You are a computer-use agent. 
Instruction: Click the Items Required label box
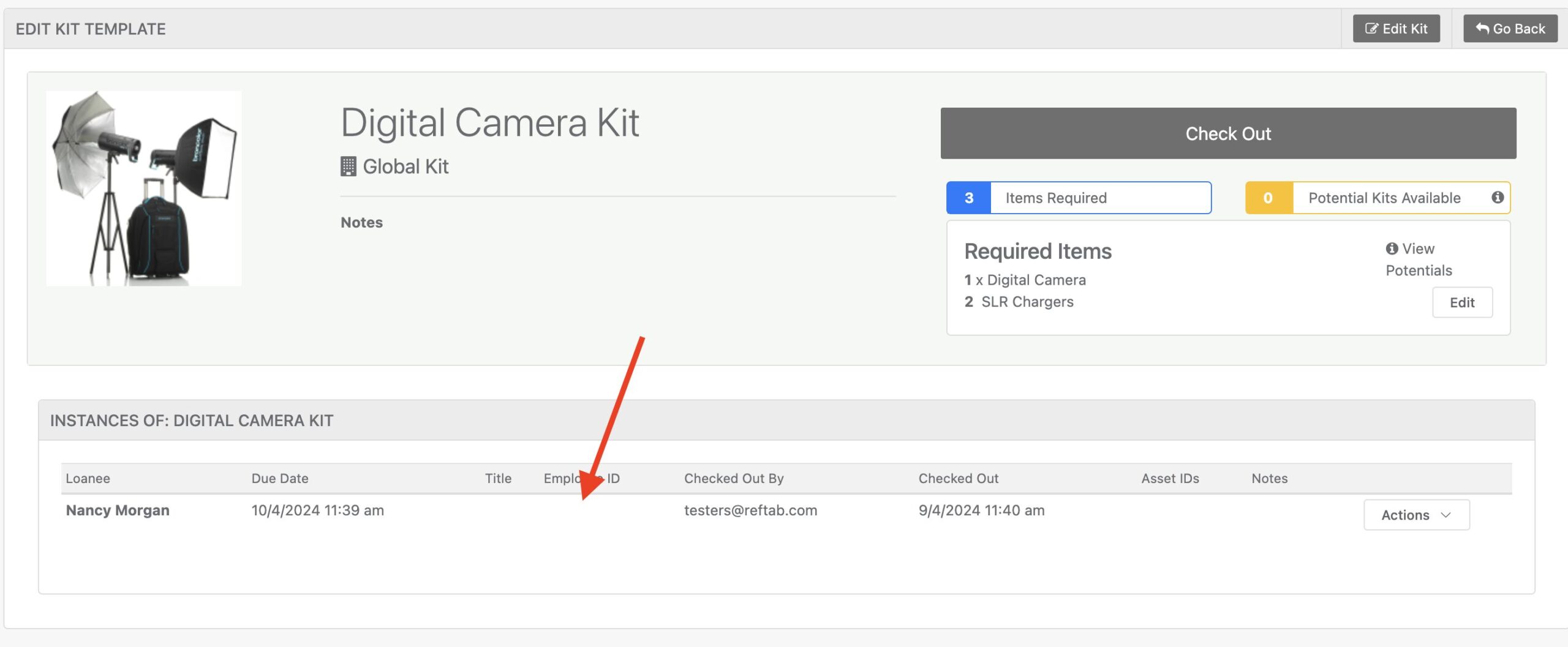(x=1101, y=198)
